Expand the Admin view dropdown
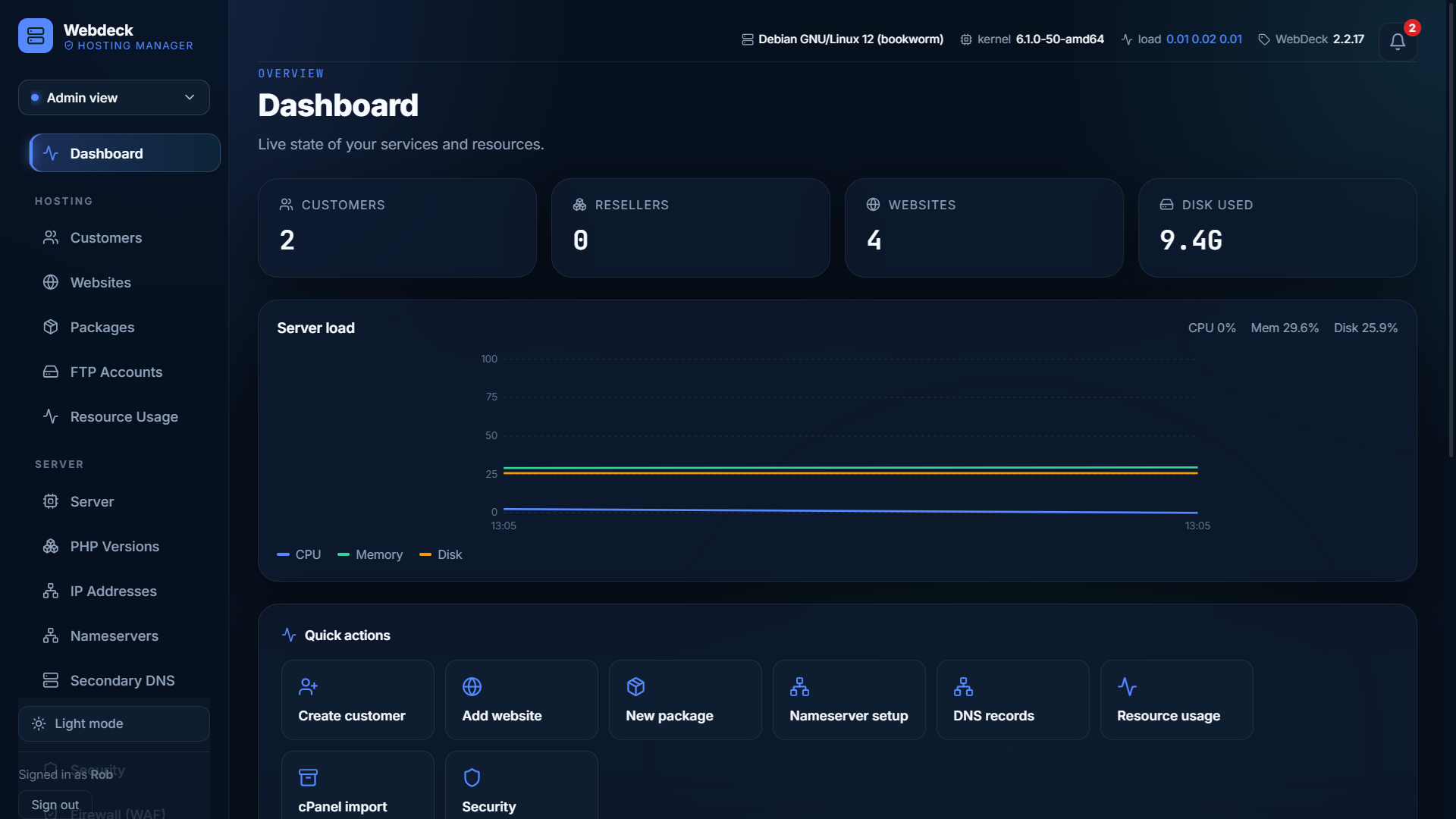The width and height of the screenshot is (1456, 819). [114, 98]
